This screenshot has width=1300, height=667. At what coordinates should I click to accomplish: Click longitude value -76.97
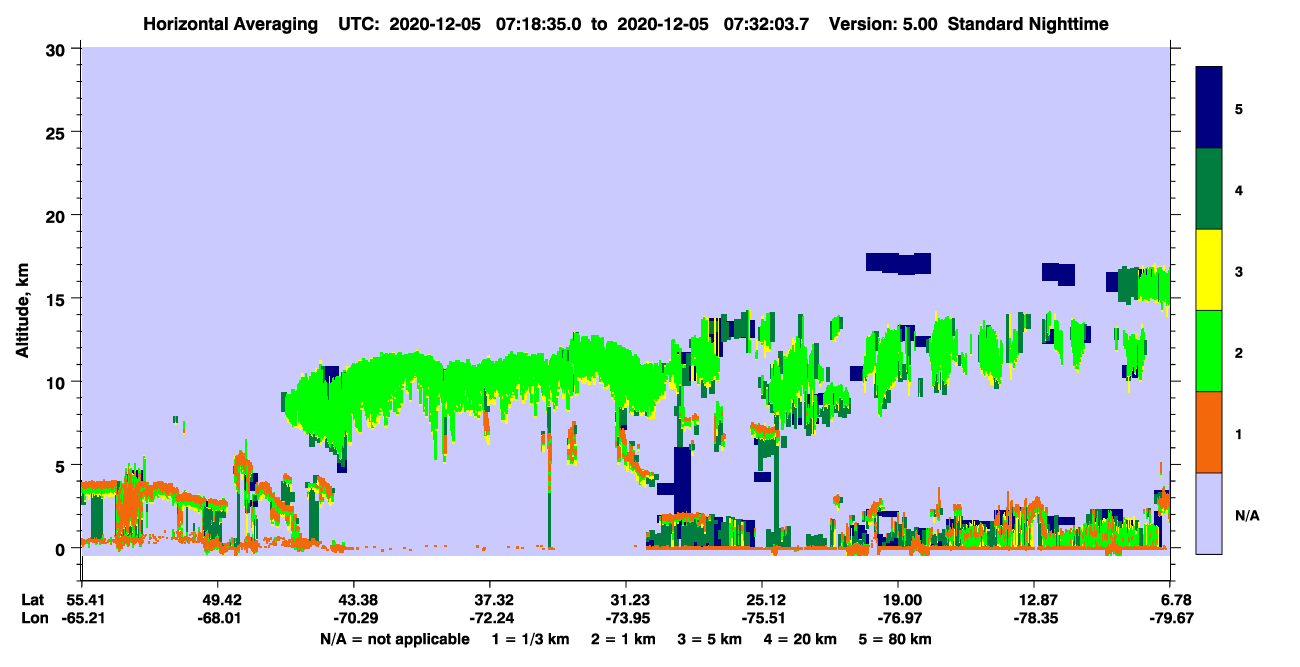[898, 619]
